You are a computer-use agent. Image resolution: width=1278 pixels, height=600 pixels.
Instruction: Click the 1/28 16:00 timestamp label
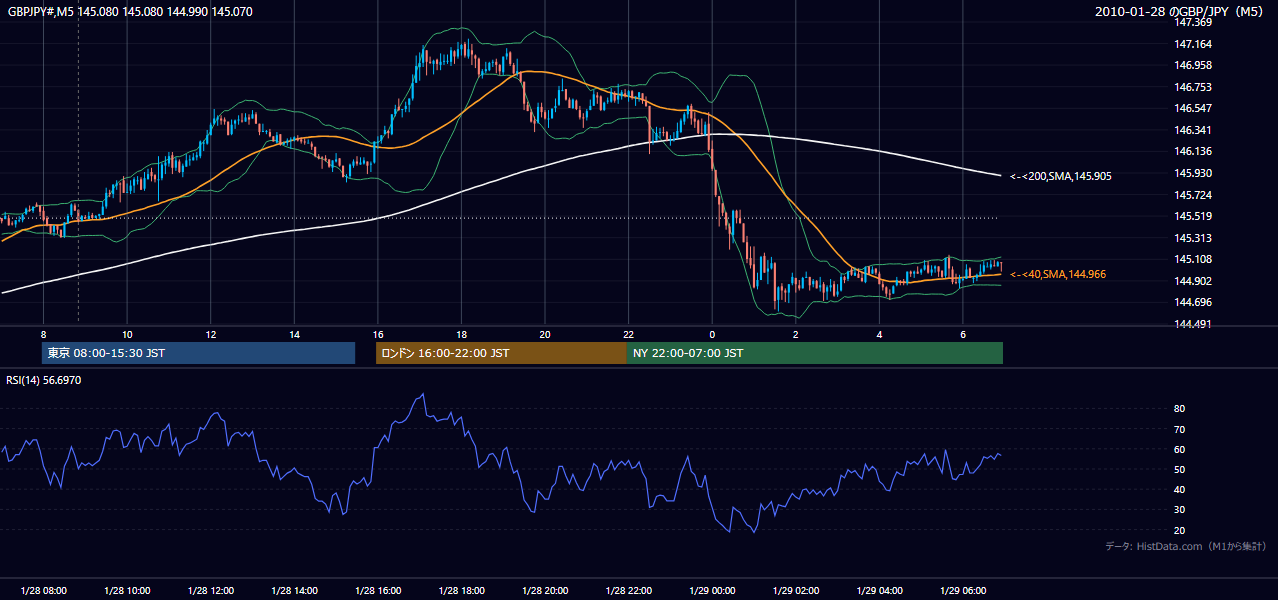pos(378,590)
